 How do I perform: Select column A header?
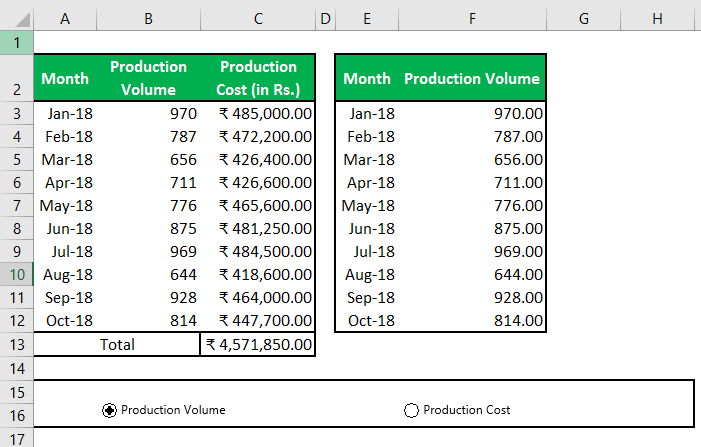coord(65,19)
